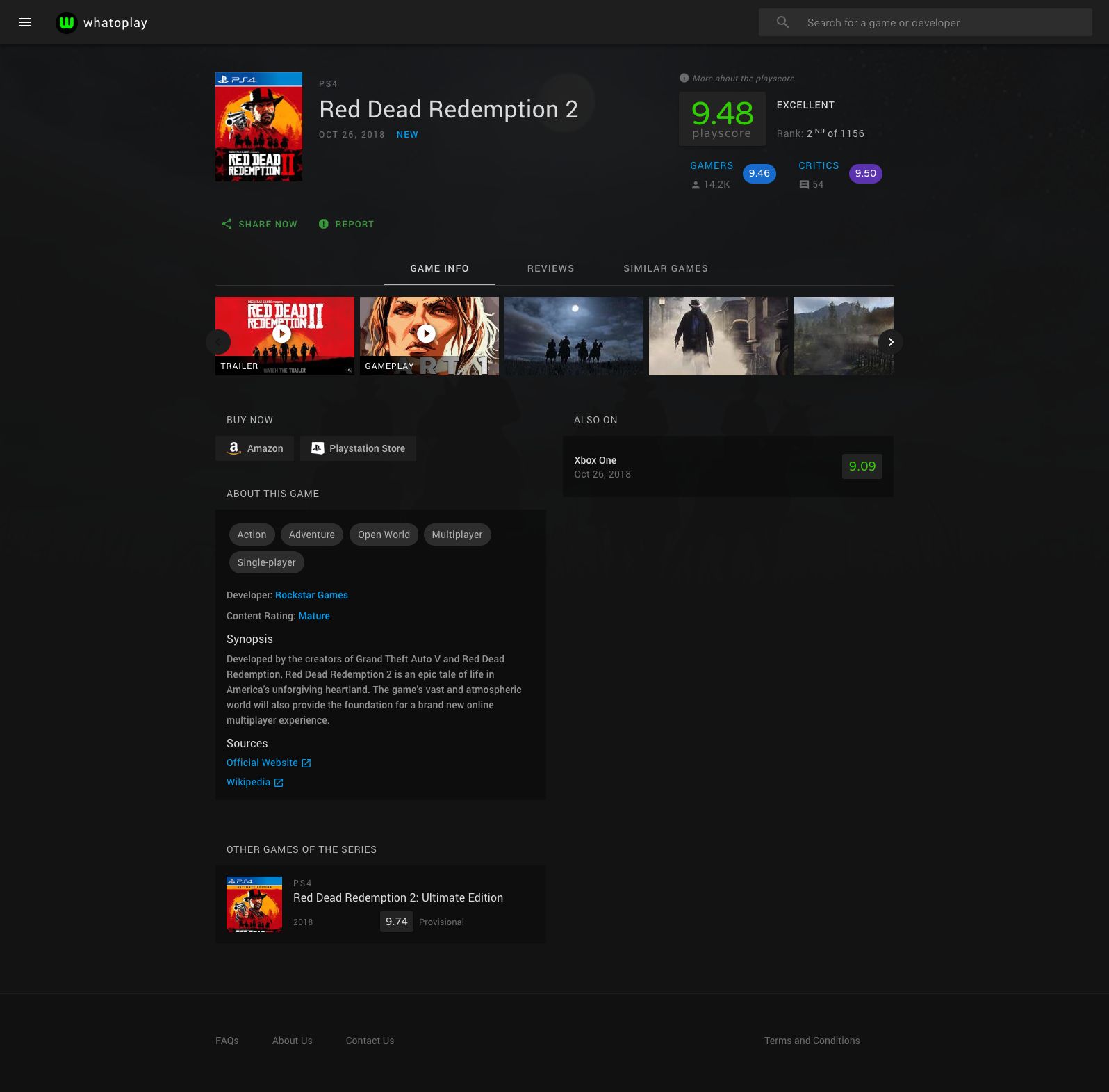Click the share icon beside Share Now

[x=227, y=224]
